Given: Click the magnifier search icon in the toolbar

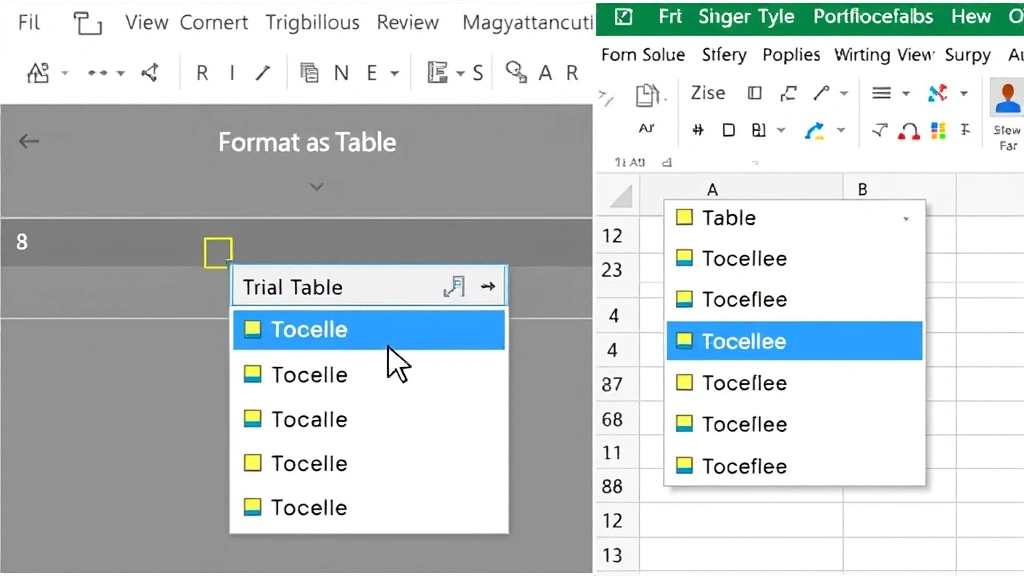Looking at the screenshot, I should click(x=513, y=72).
